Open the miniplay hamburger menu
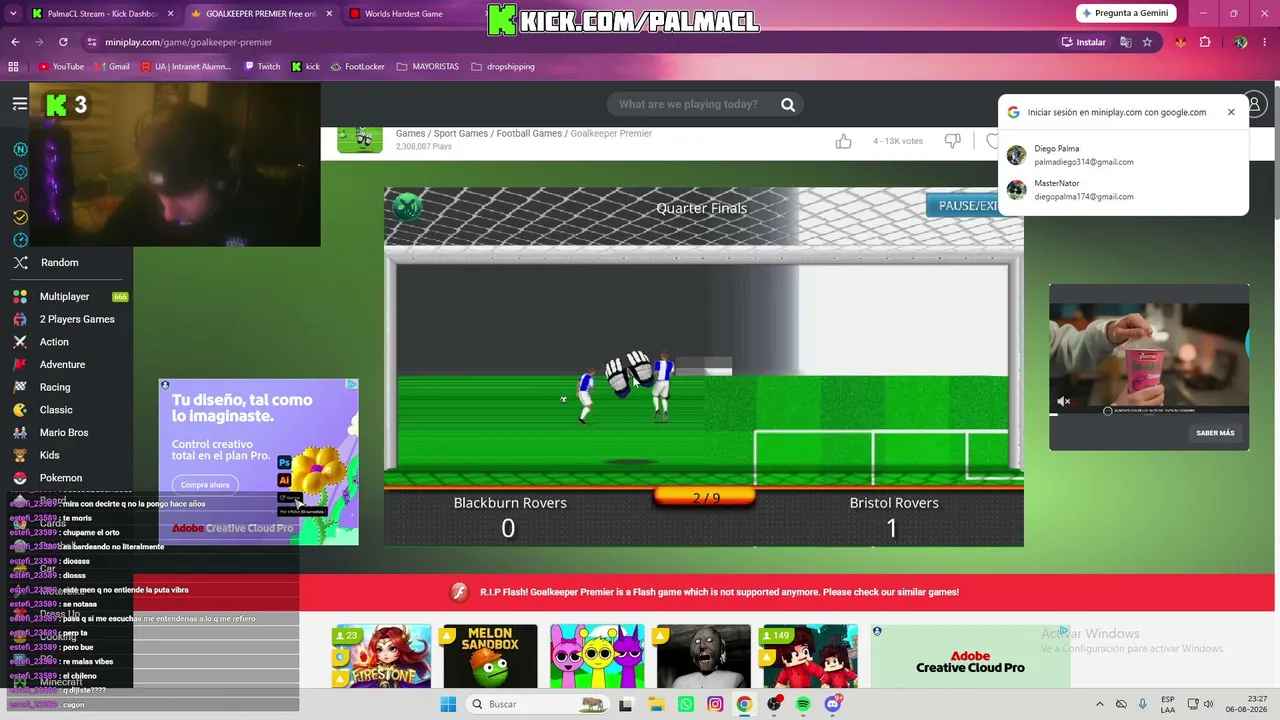 (x=20, y=104)
